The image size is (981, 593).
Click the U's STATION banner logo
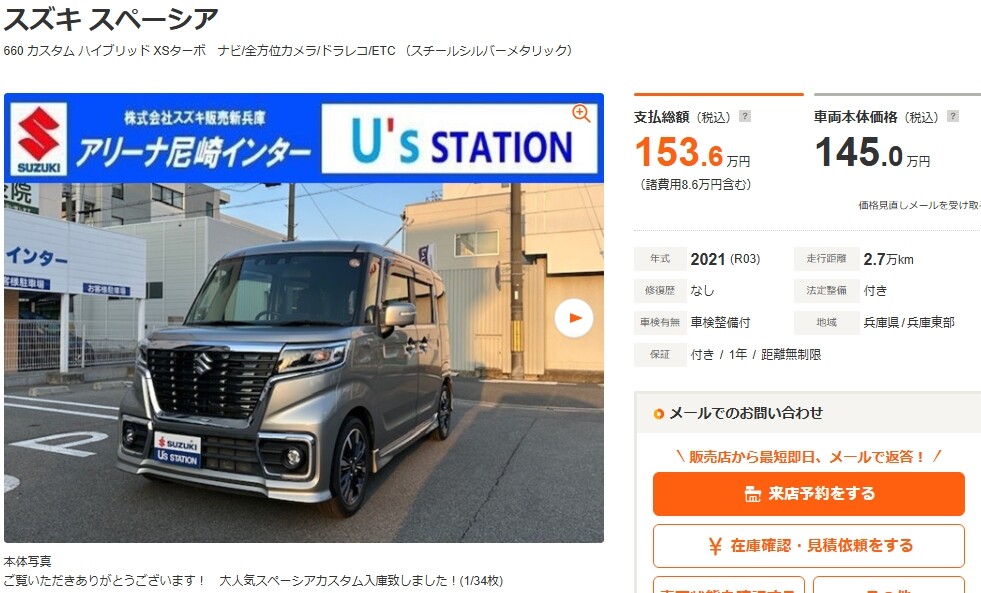click(460, 139)
